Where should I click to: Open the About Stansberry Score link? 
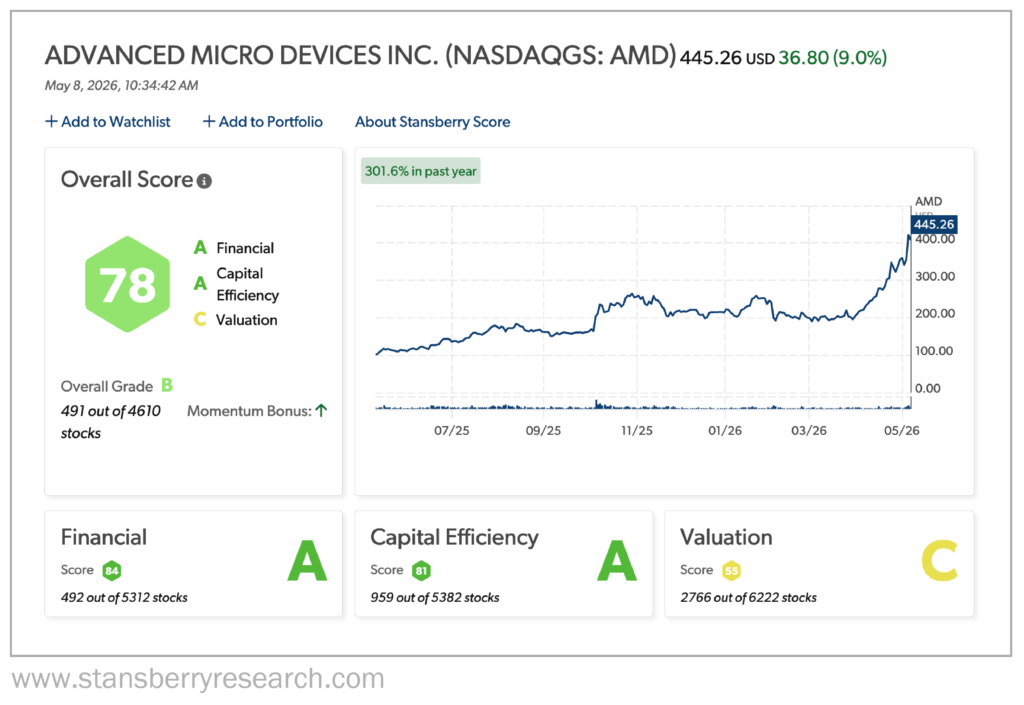click(x=432, y=122)
